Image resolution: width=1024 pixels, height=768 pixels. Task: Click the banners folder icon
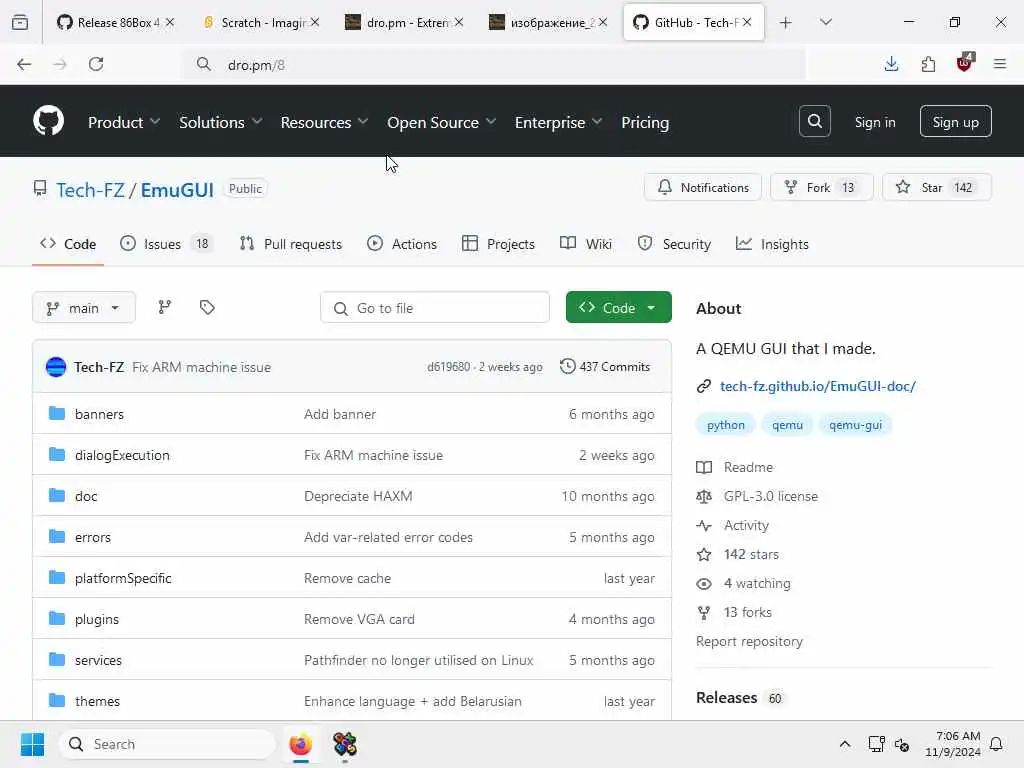tap(57, 413)
